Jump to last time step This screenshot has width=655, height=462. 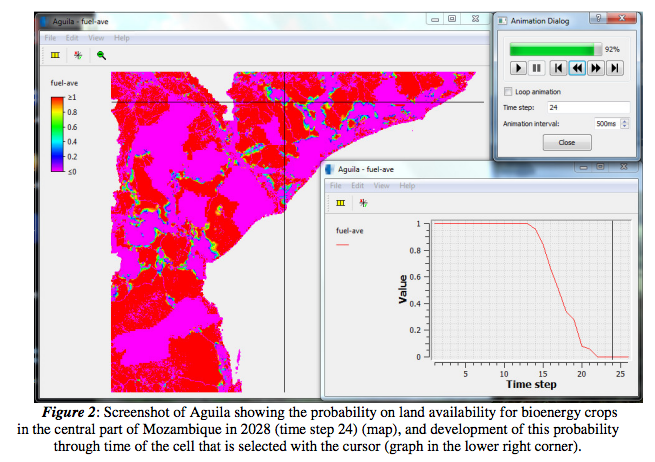[615, 68]
